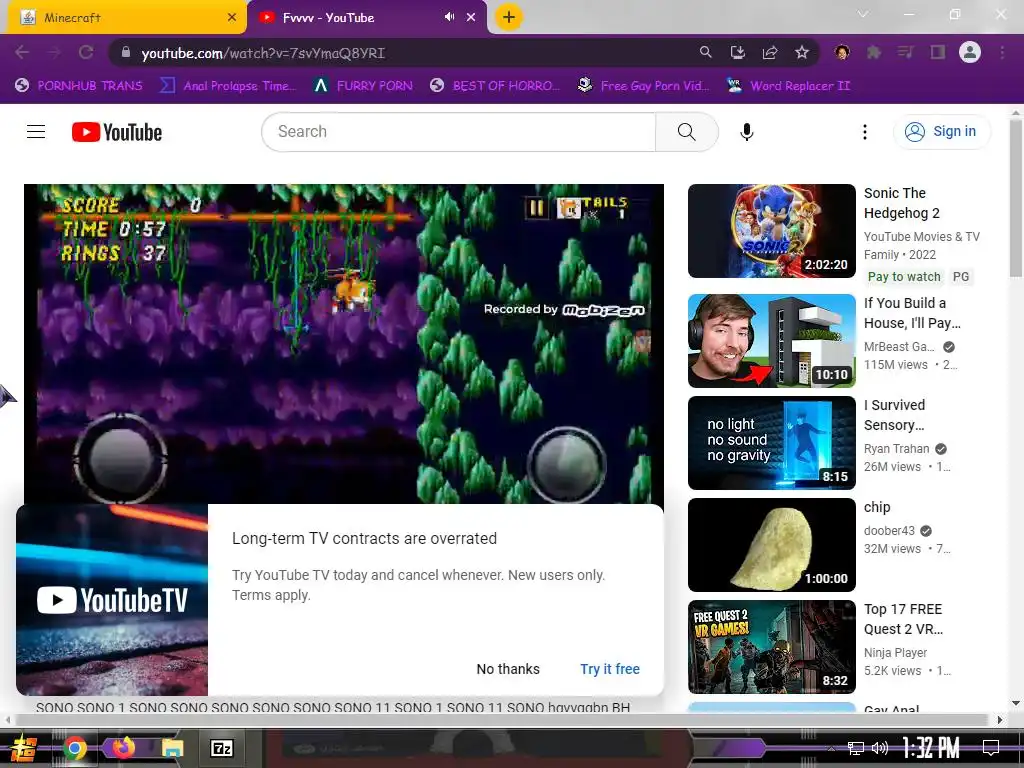This screenshot has height=768, width=1024.
Task: Click No thanks on YouTube TV promo
Action: point(508,669)
